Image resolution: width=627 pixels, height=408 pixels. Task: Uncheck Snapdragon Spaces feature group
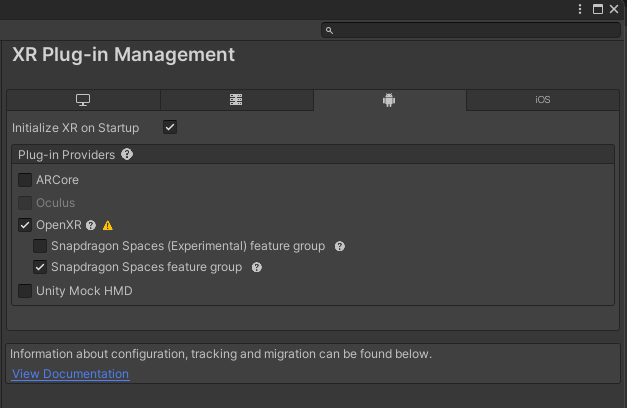[x=40, y=267]
